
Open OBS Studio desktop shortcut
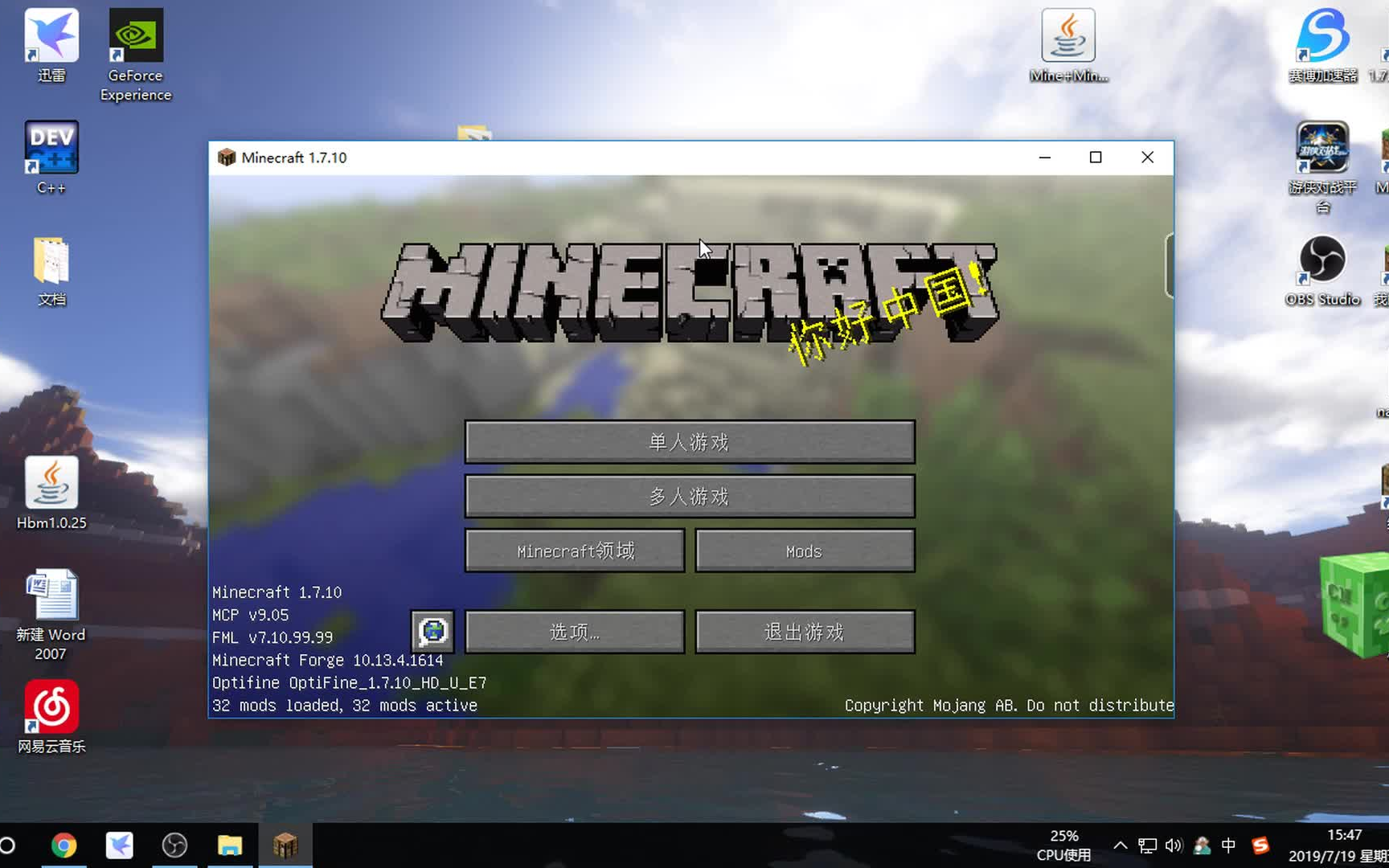[1322, 271]
